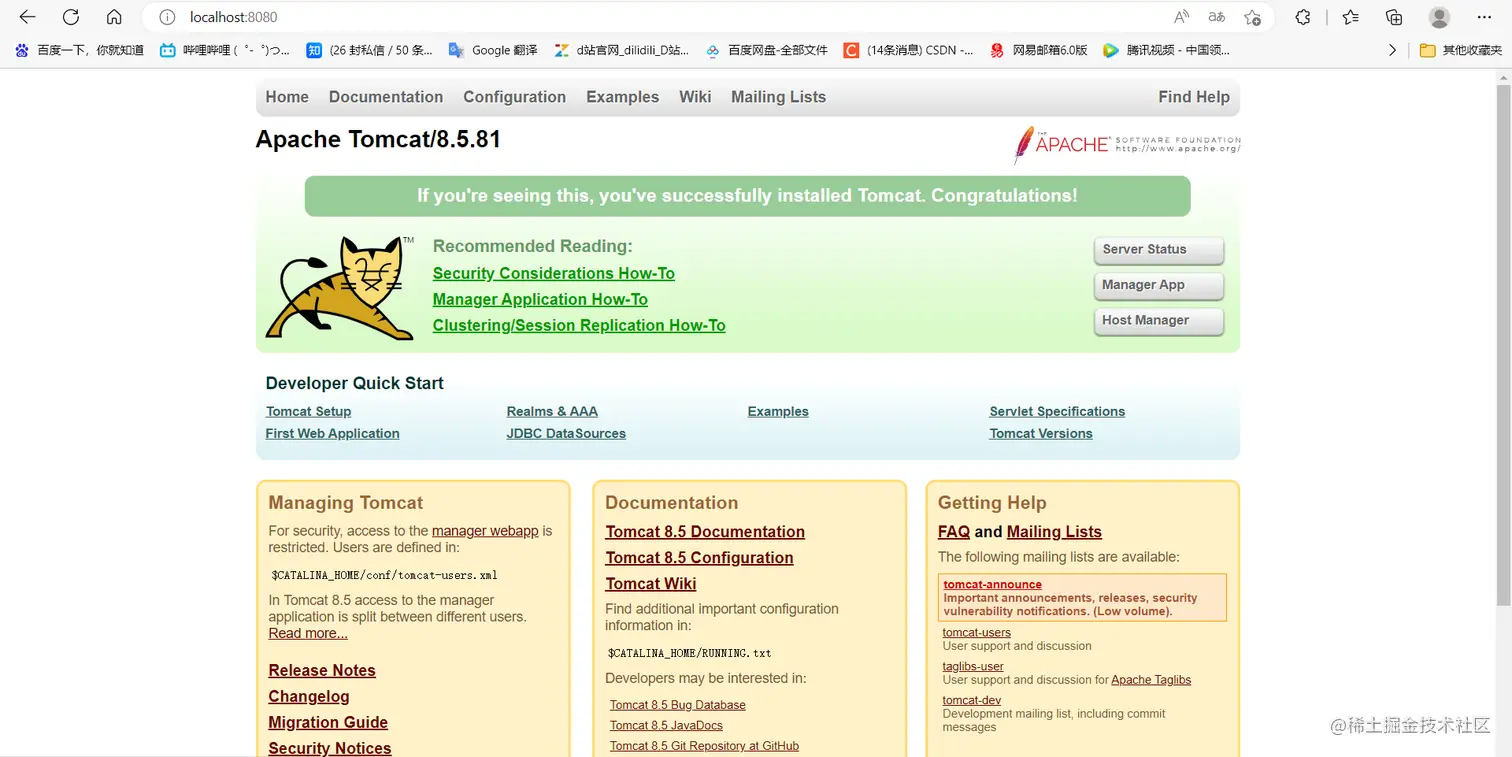Open the favorites list icon
1512x757 pixels.
pos(1351,17)
